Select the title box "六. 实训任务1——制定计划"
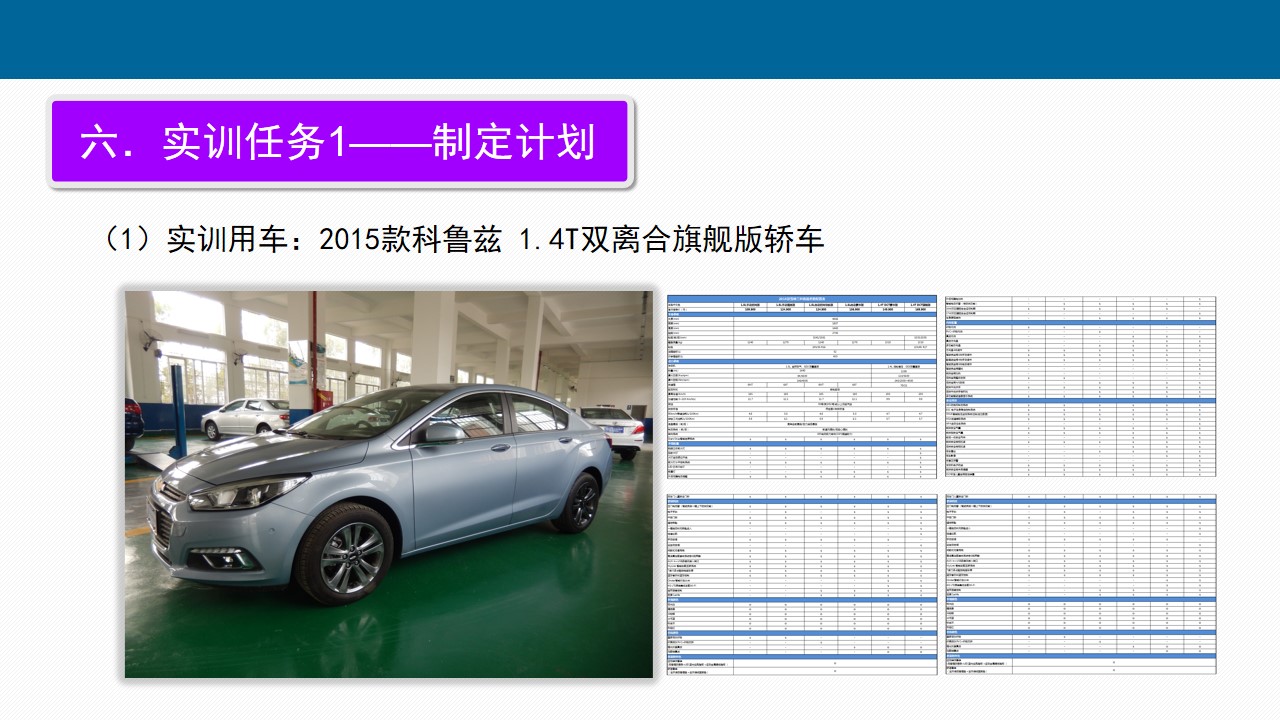 pos(339,141)
